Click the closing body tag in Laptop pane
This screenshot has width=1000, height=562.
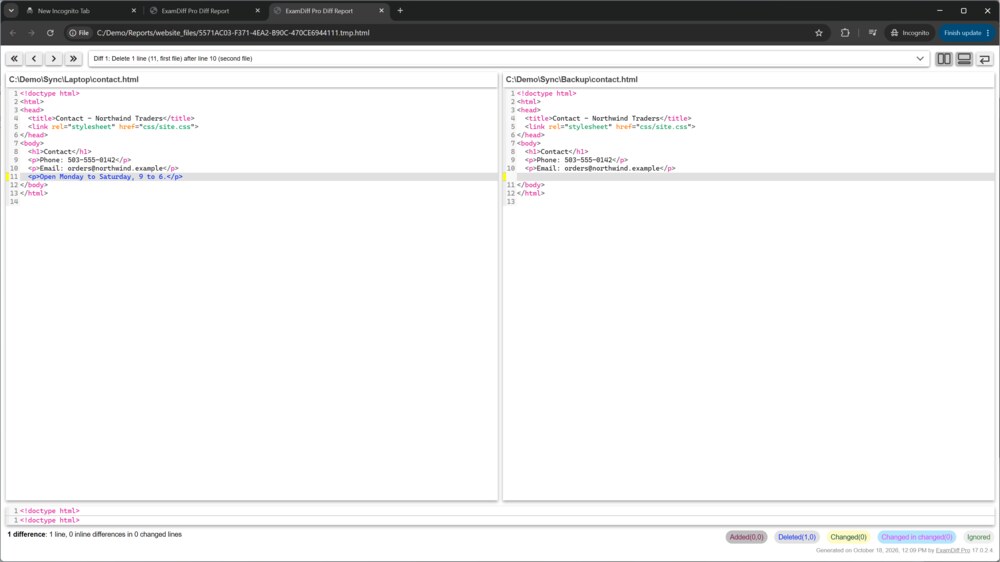coord(34,185)
